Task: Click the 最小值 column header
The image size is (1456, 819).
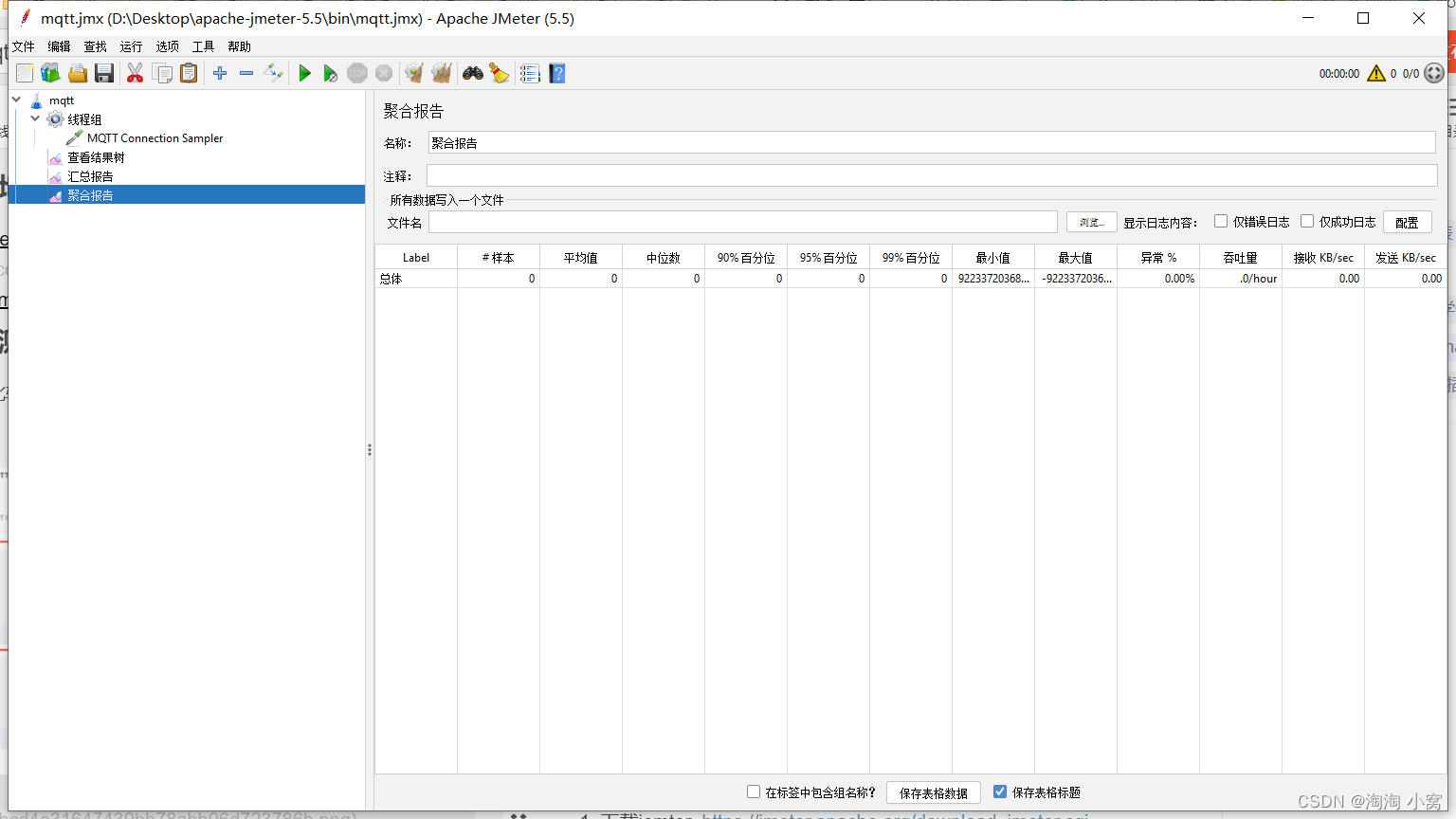Action: coord(993,257)
